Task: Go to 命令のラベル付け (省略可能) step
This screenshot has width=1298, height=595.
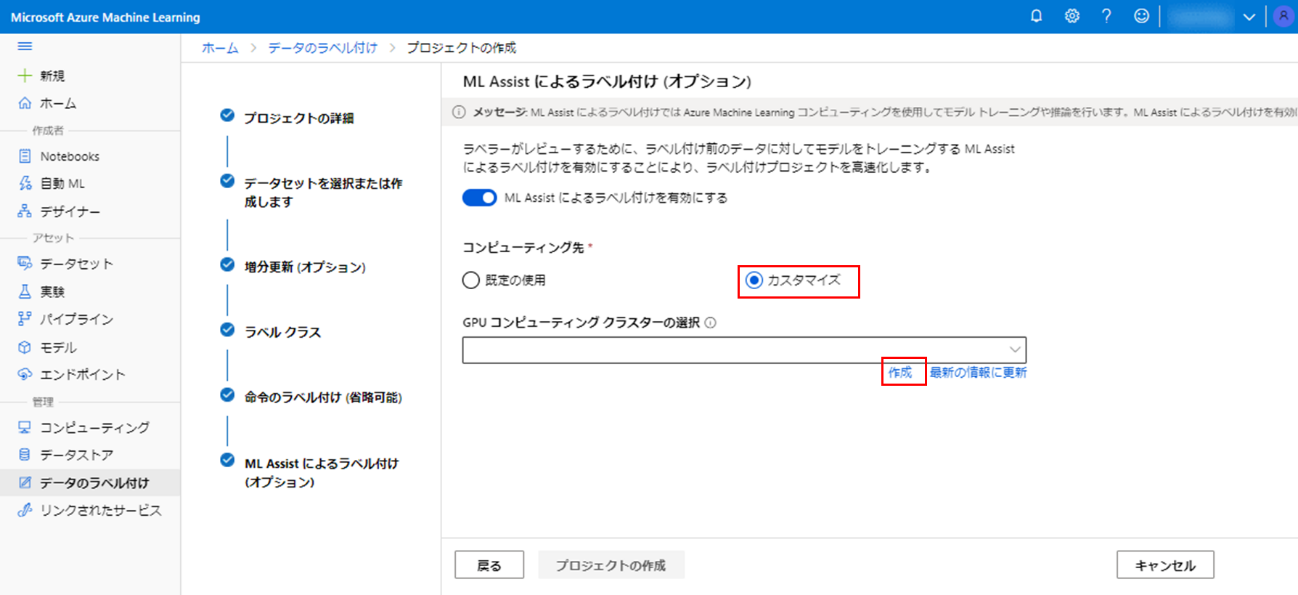Action: click(x=323, y=397)
